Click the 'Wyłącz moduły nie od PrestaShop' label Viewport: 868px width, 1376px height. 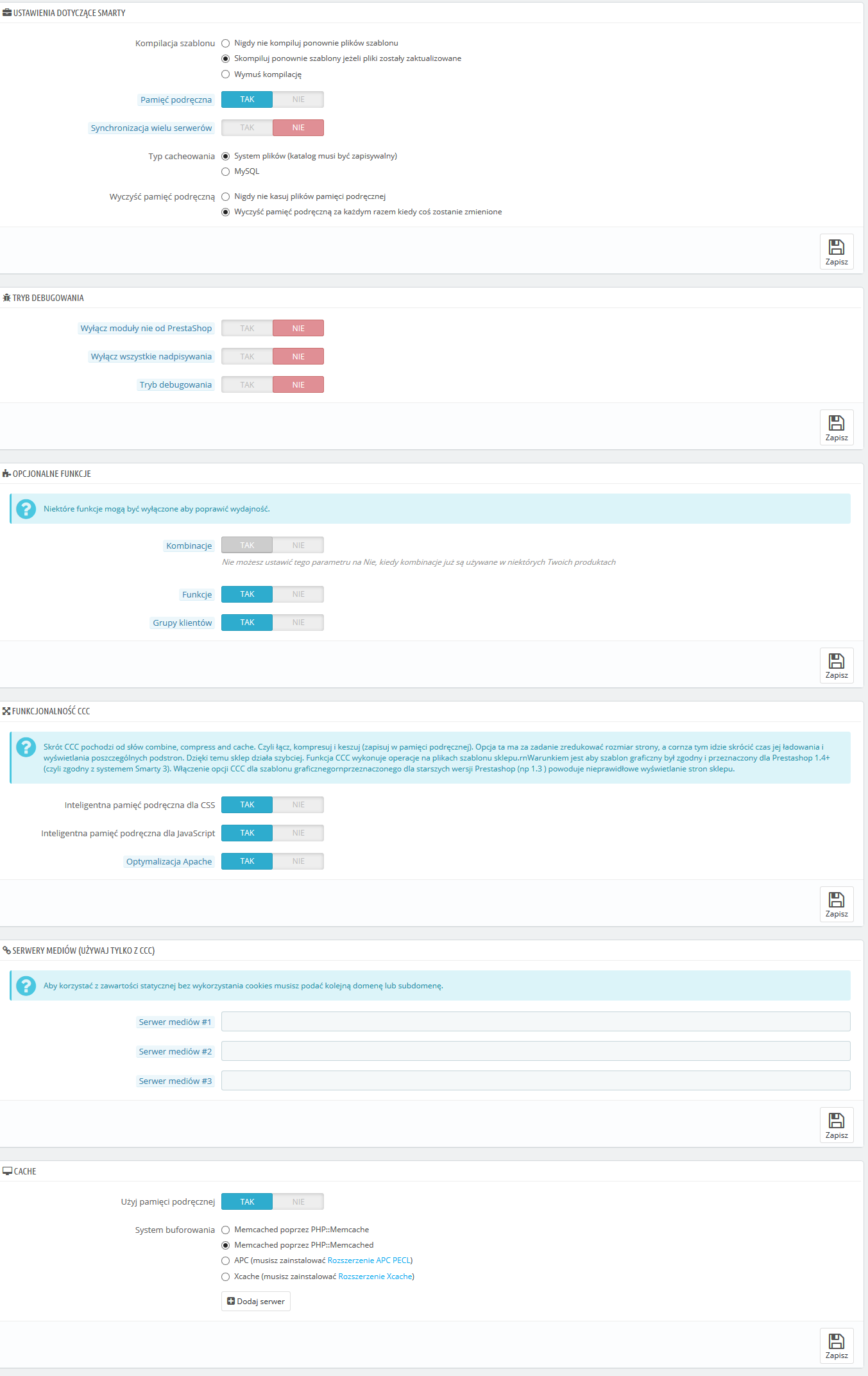[146, 328]
